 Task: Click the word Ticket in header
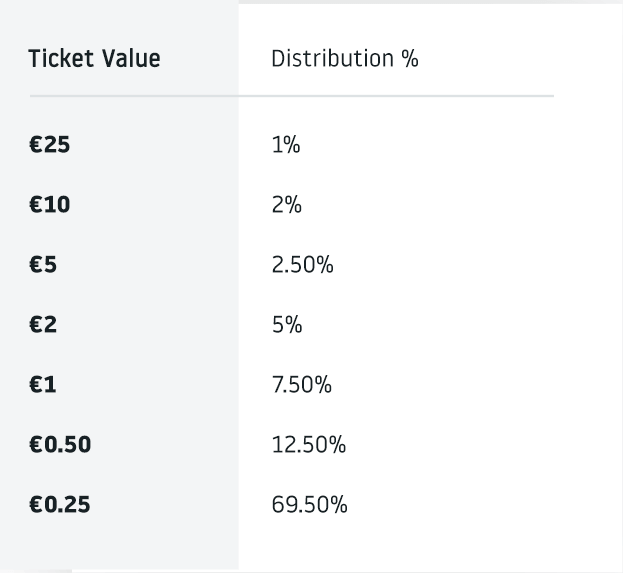61,59
